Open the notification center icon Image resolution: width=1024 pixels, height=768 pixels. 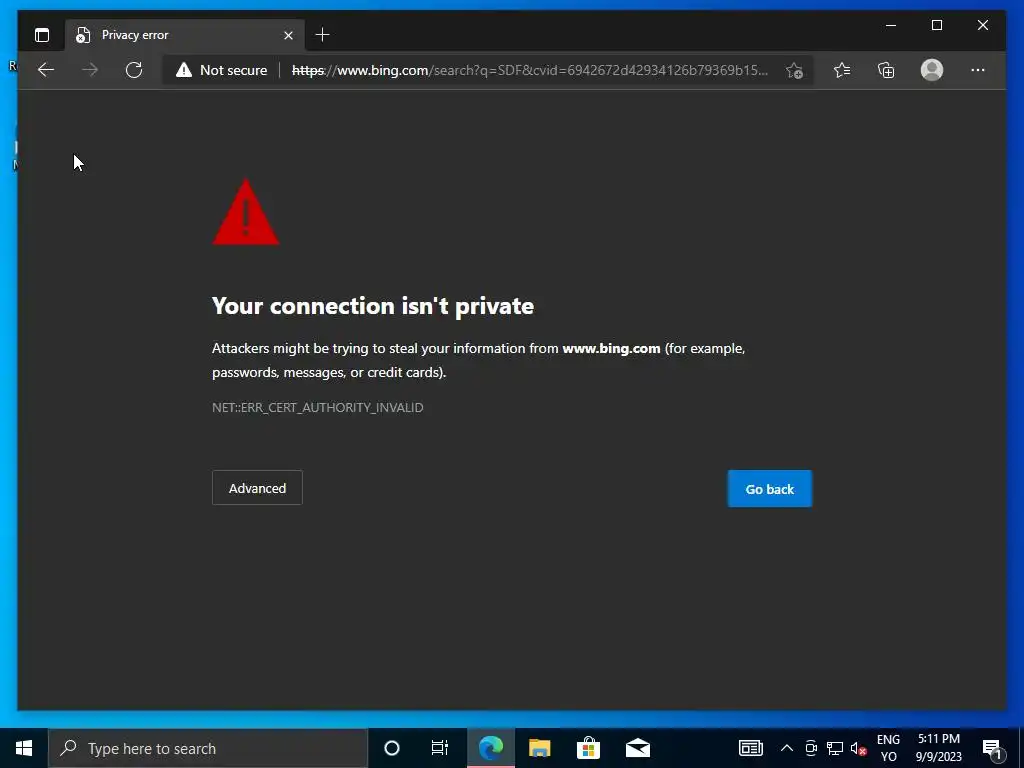coord(993,748)
